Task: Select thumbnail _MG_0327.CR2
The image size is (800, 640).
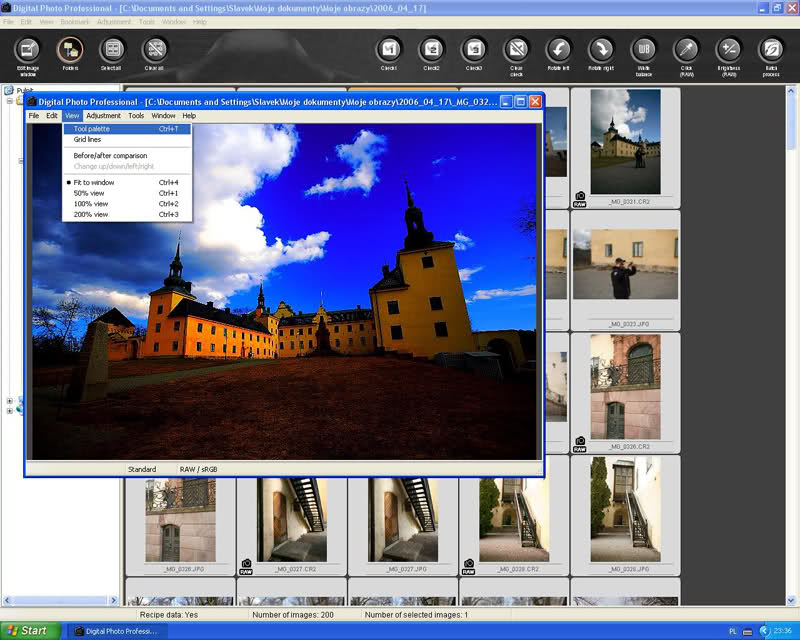Action: point(292,526)
